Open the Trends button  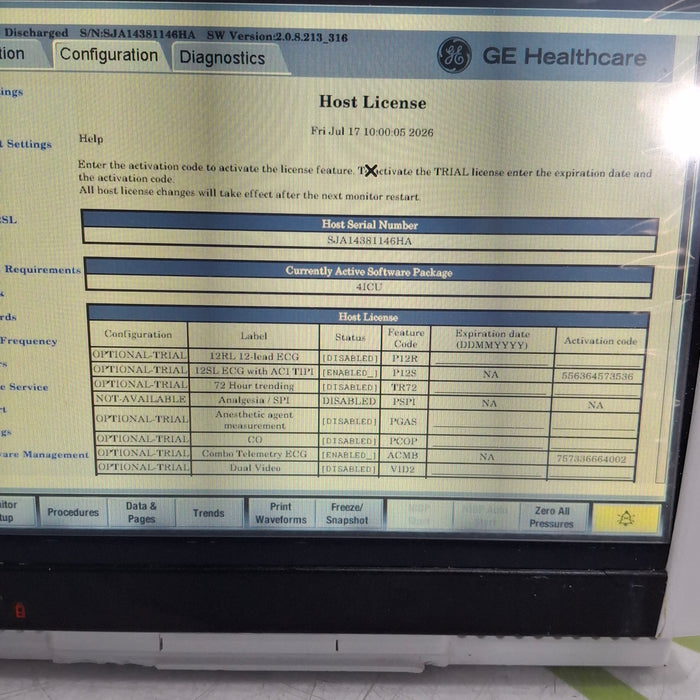tap(208, 513)
